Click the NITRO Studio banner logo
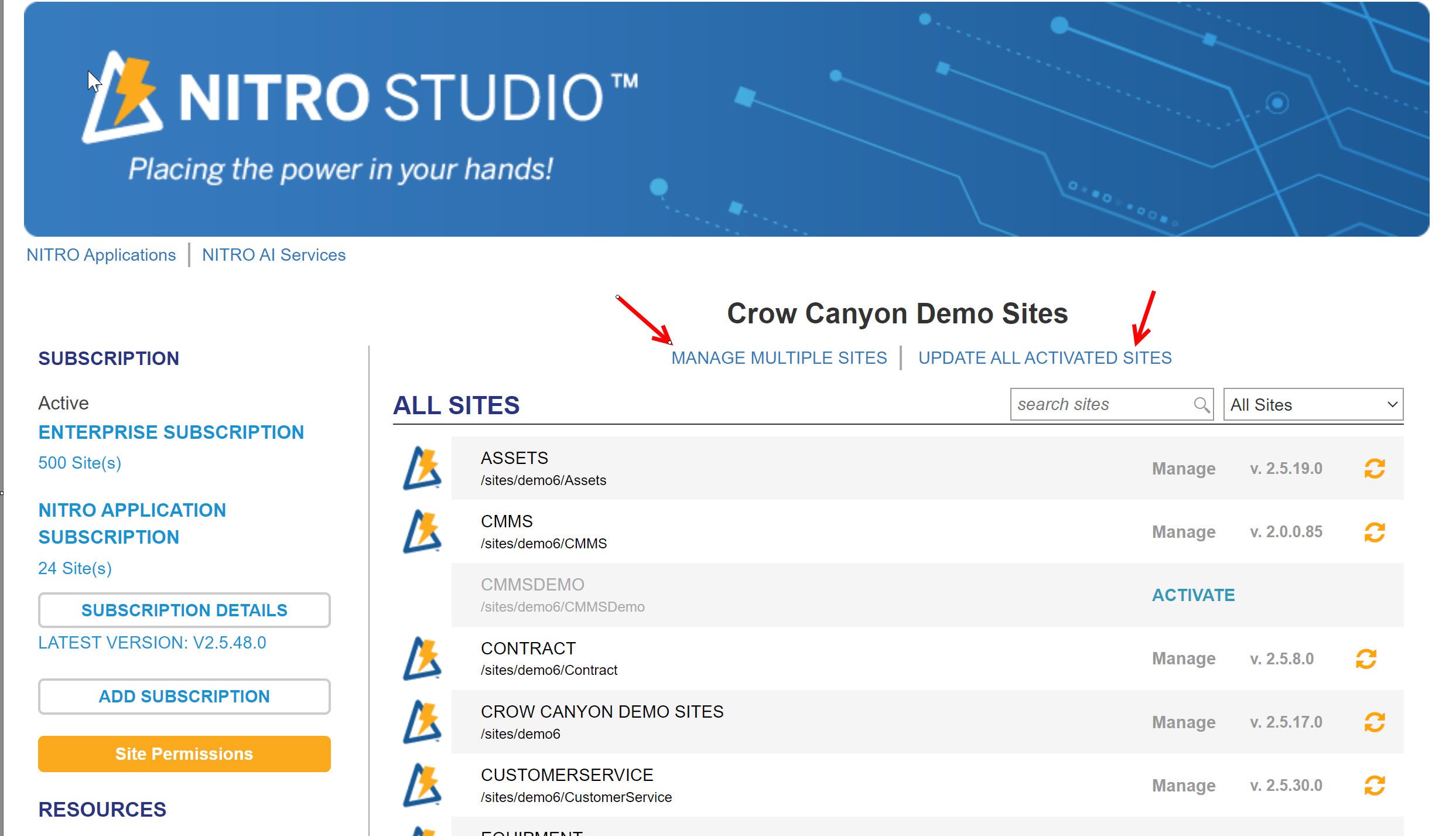Image resolution: width=1456 pixels, height=836 pixels. point(360,97)
